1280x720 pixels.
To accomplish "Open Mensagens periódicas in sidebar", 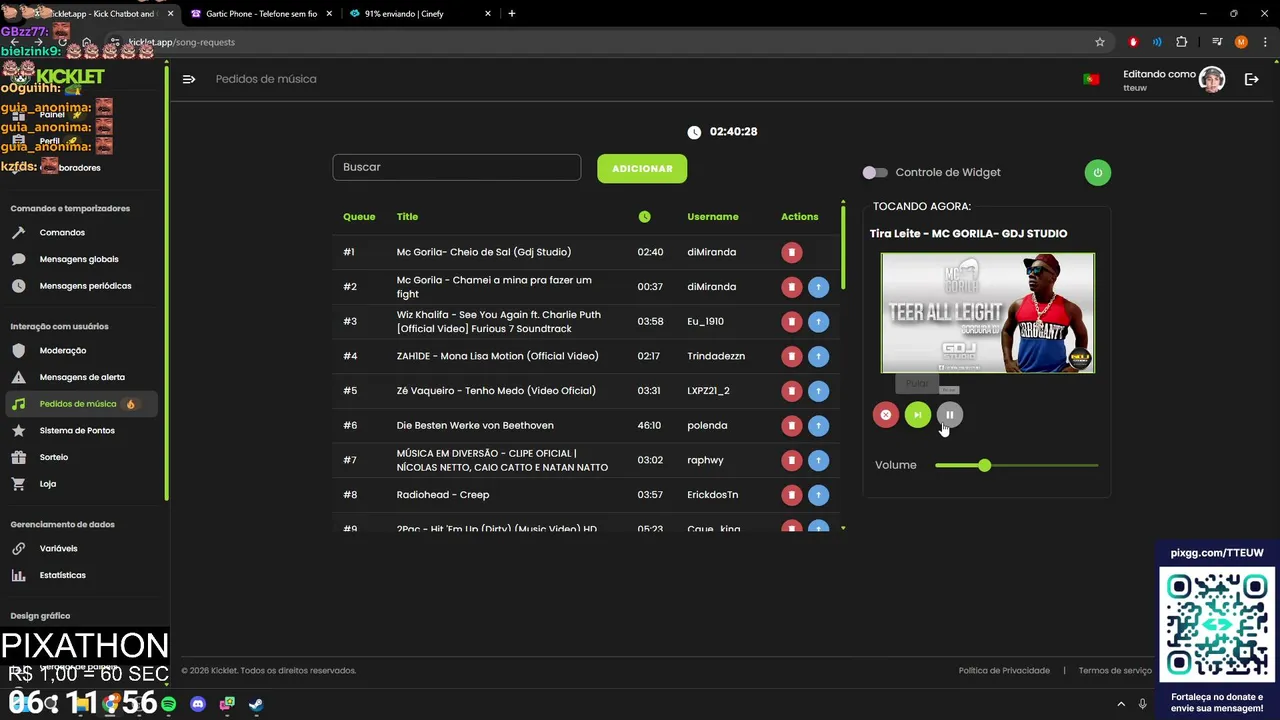I will pyautogui.click(x=85, y=286).
